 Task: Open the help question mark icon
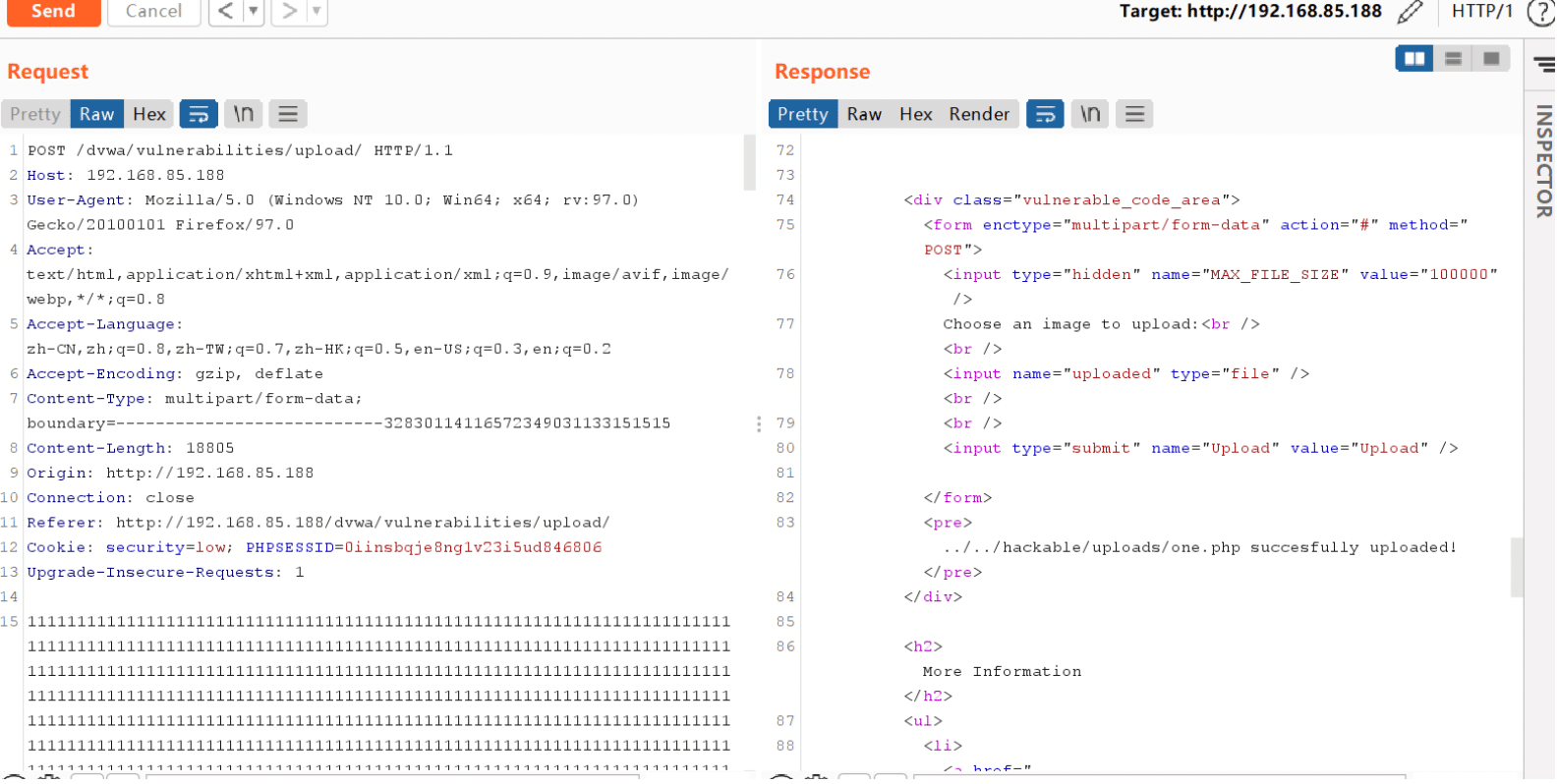(x=1541, y=13)
